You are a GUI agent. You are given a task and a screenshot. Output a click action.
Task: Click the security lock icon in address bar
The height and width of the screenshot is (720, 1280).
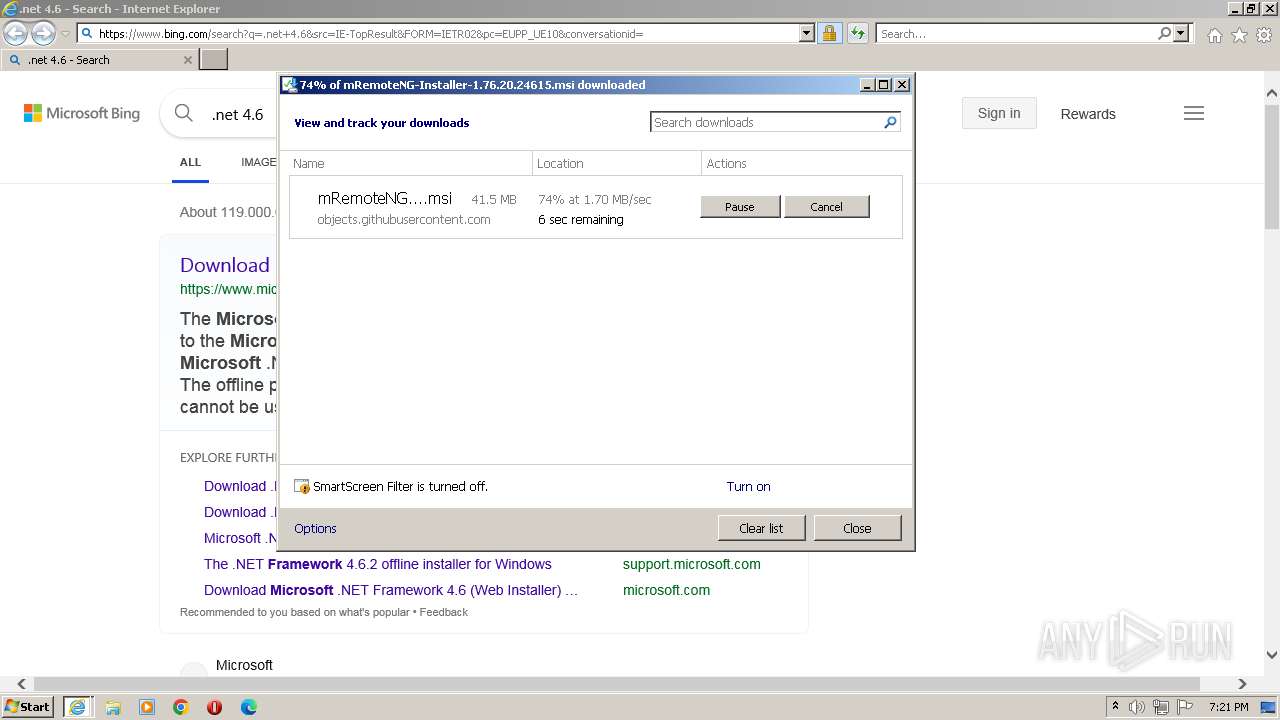pyautogui.click(x=829, y=33)
